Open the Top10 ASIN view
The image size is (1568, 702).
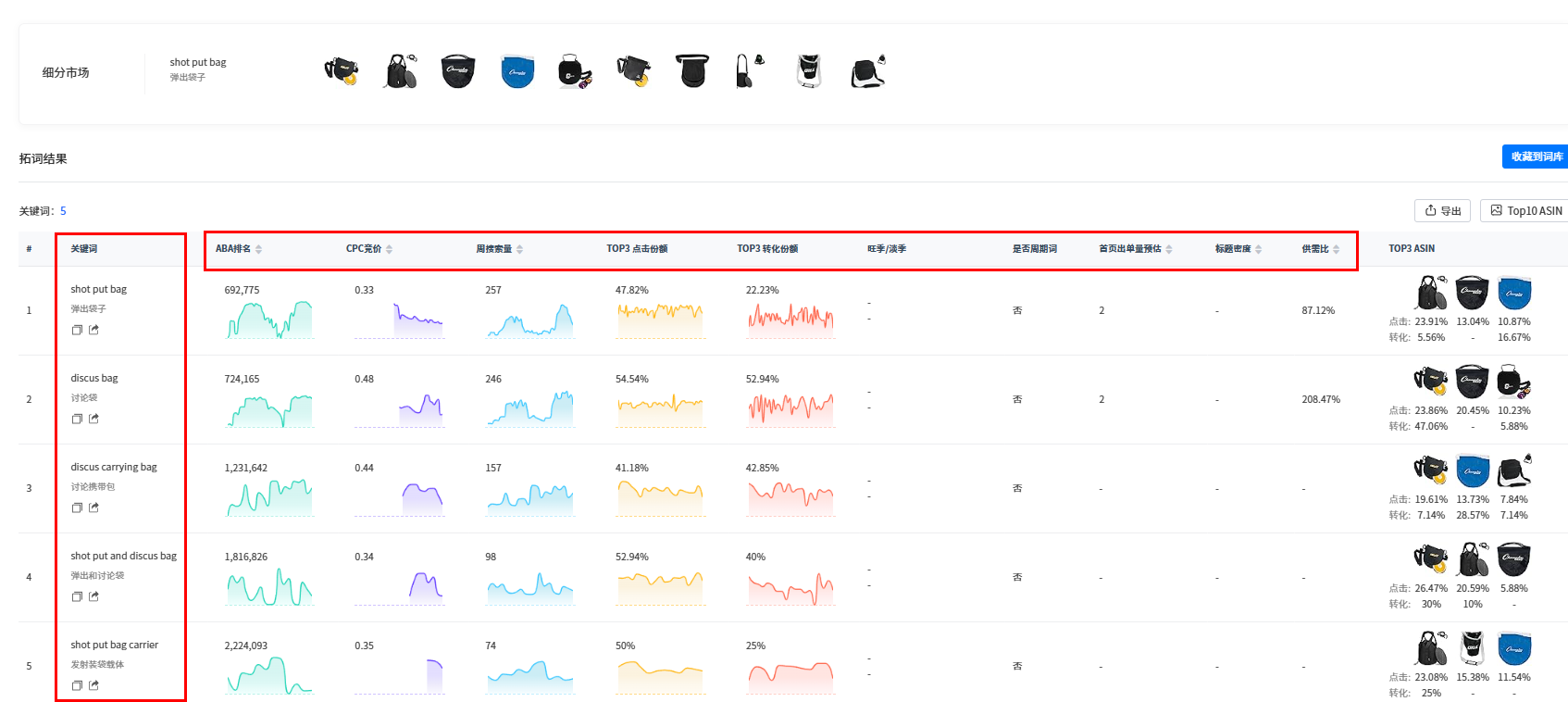pyautogui.click(x=1525, y=211)
